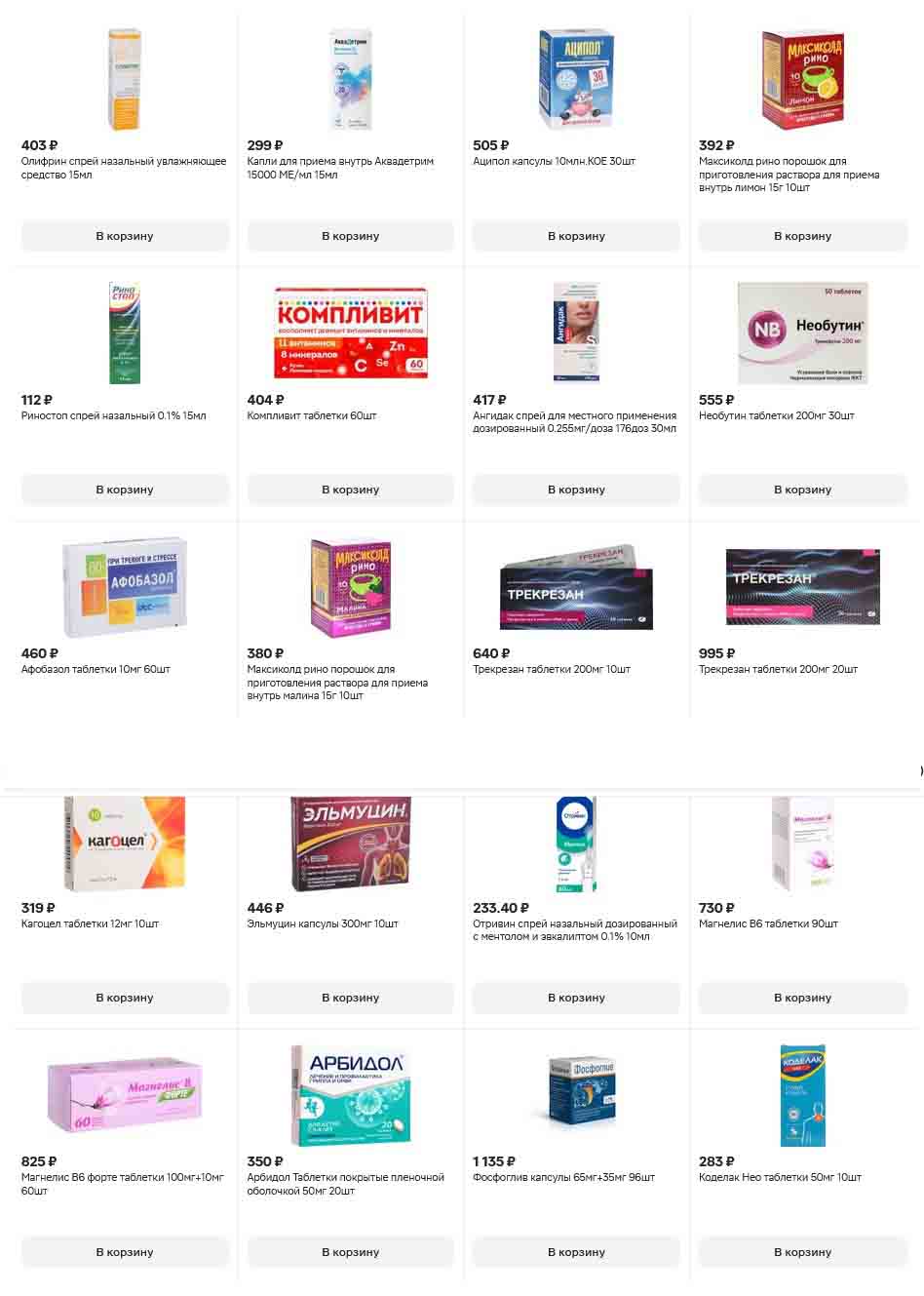This screenshot has width=924, height=1296.
Task: Add Фосфоглив capsules to cart
Action: pyautogui.click(x=576, y=1252)
